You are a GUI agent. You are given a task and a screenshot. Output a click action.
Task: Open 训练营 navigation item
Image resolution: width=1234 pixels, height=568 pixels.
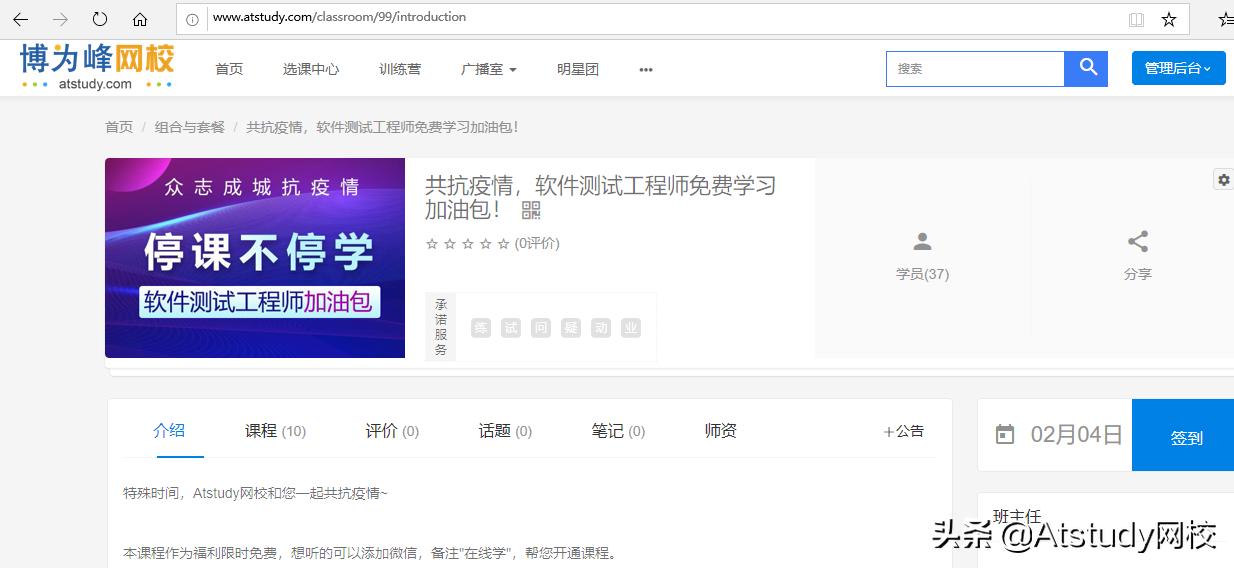400,69
